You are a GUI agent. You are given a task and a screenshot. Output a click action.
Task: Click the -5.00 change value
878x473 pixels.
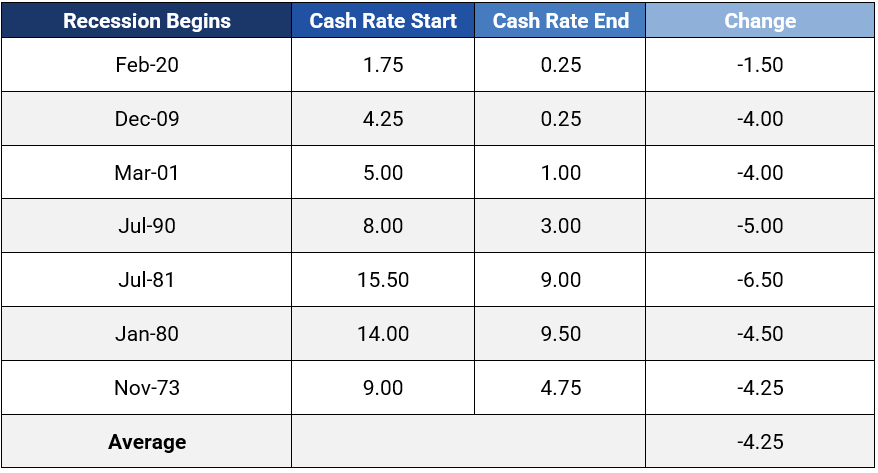760,227
